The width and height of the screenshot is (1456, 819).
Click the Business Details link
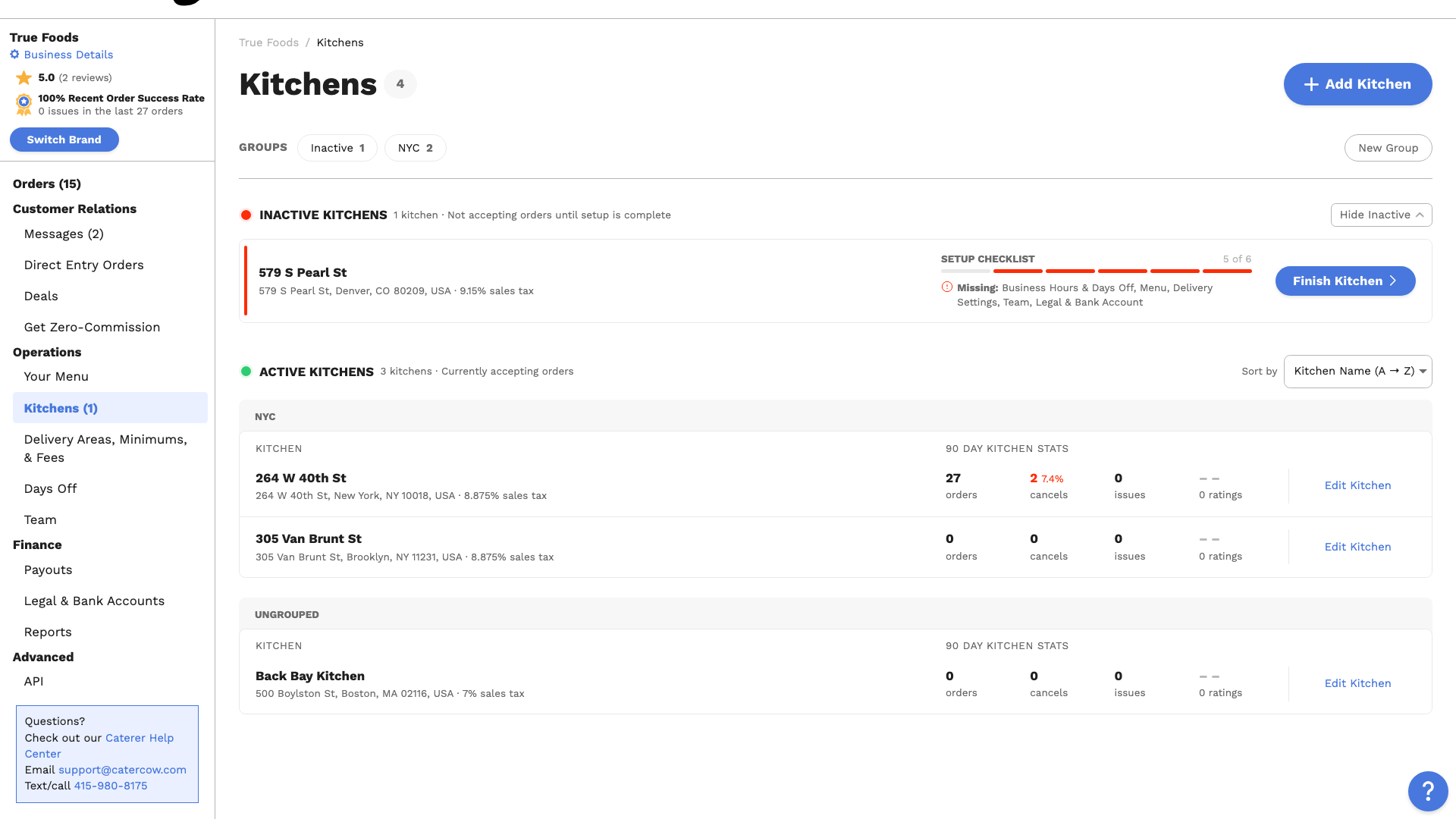pyautogui.click(x=68, y=55)
